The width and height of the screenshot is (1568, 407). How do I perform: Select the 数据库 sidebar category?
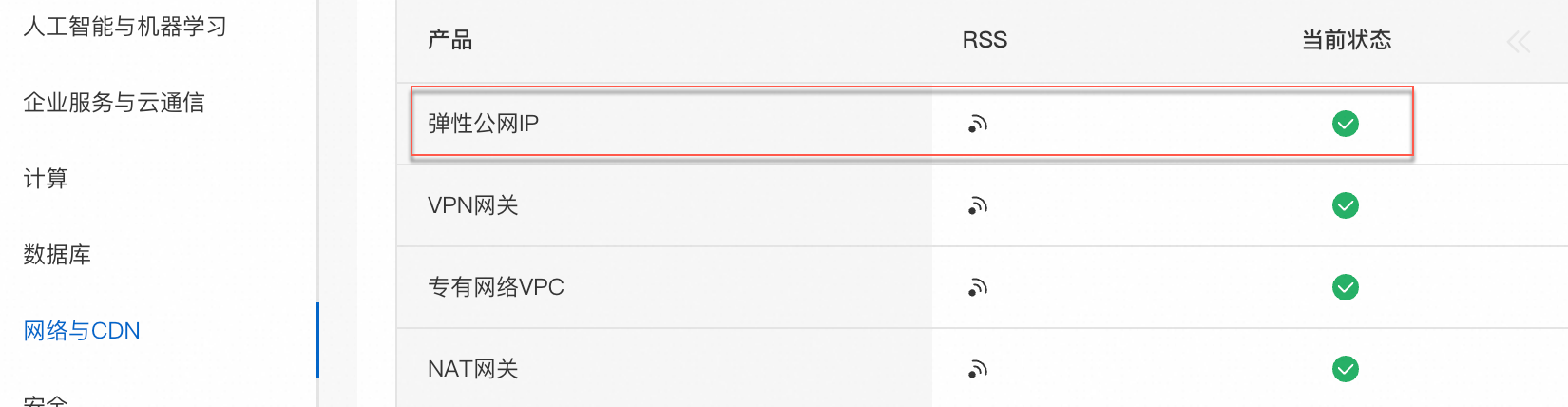tap(57, 255)
